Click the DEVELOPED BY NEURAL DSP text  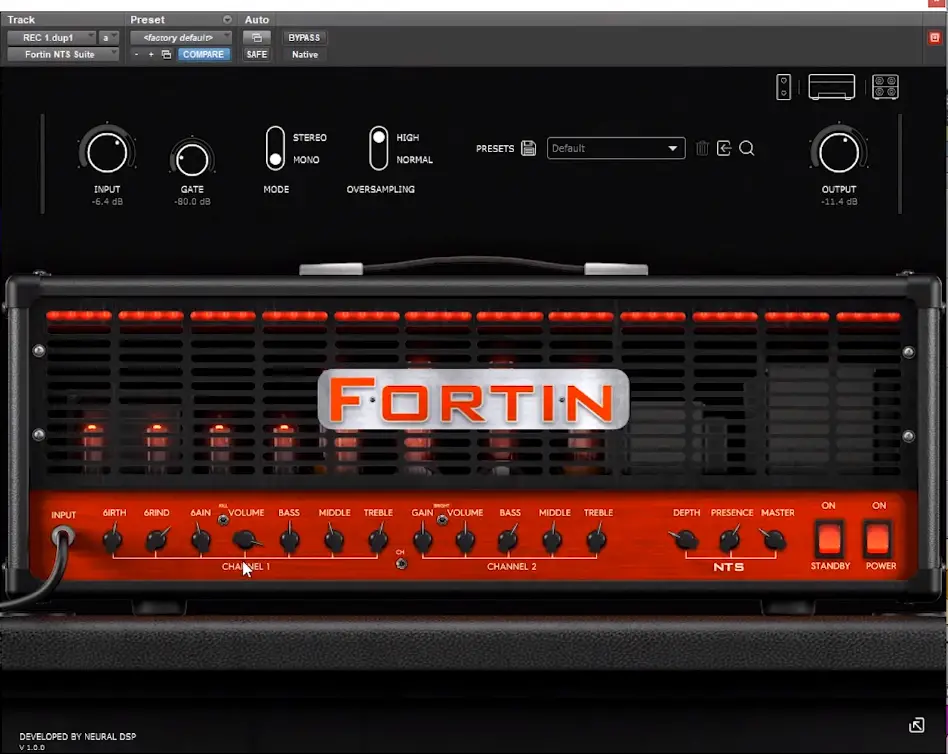[x=77, y=736]
